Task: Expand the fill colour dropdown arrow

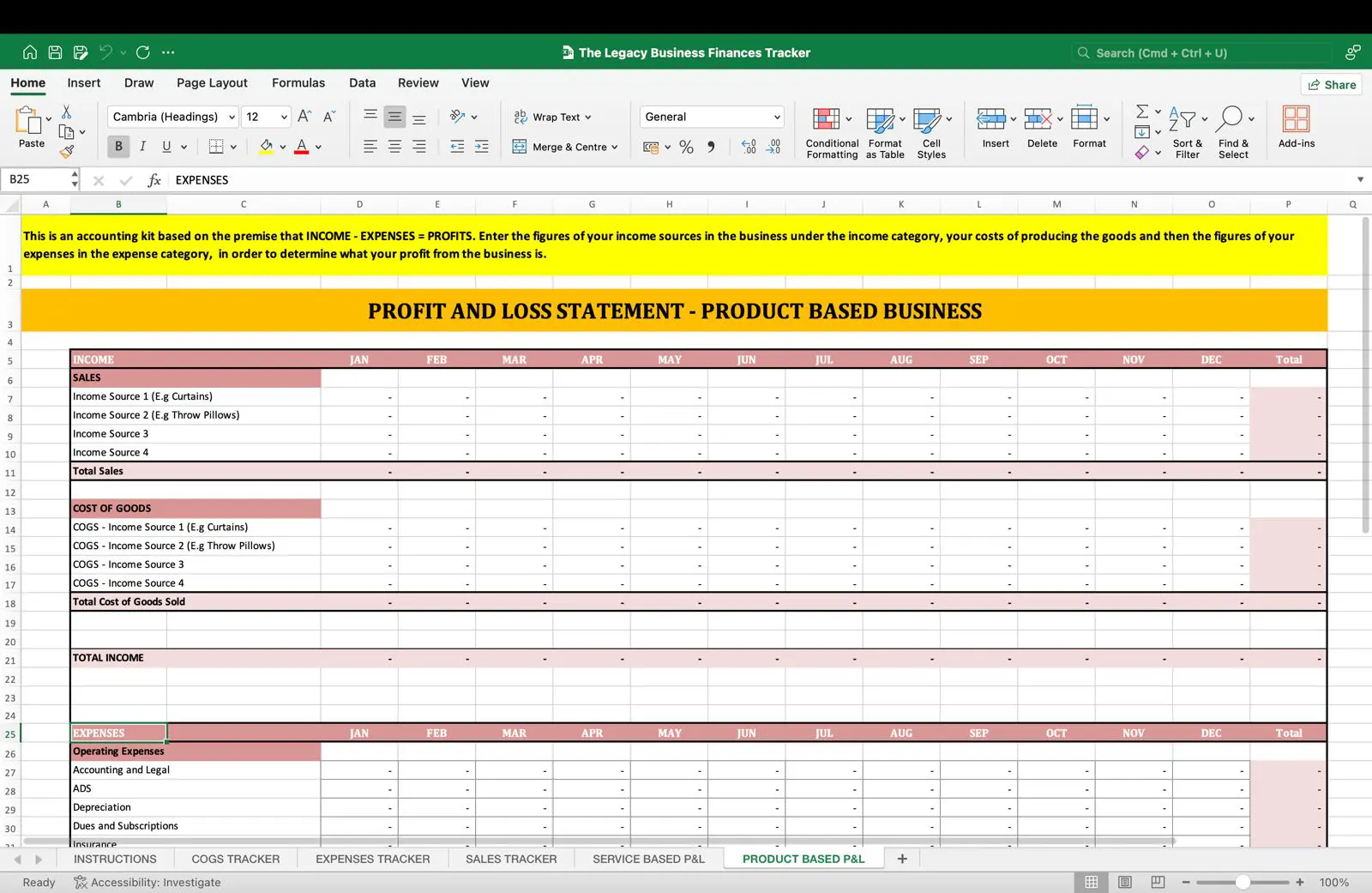Action: coord(282,147)
